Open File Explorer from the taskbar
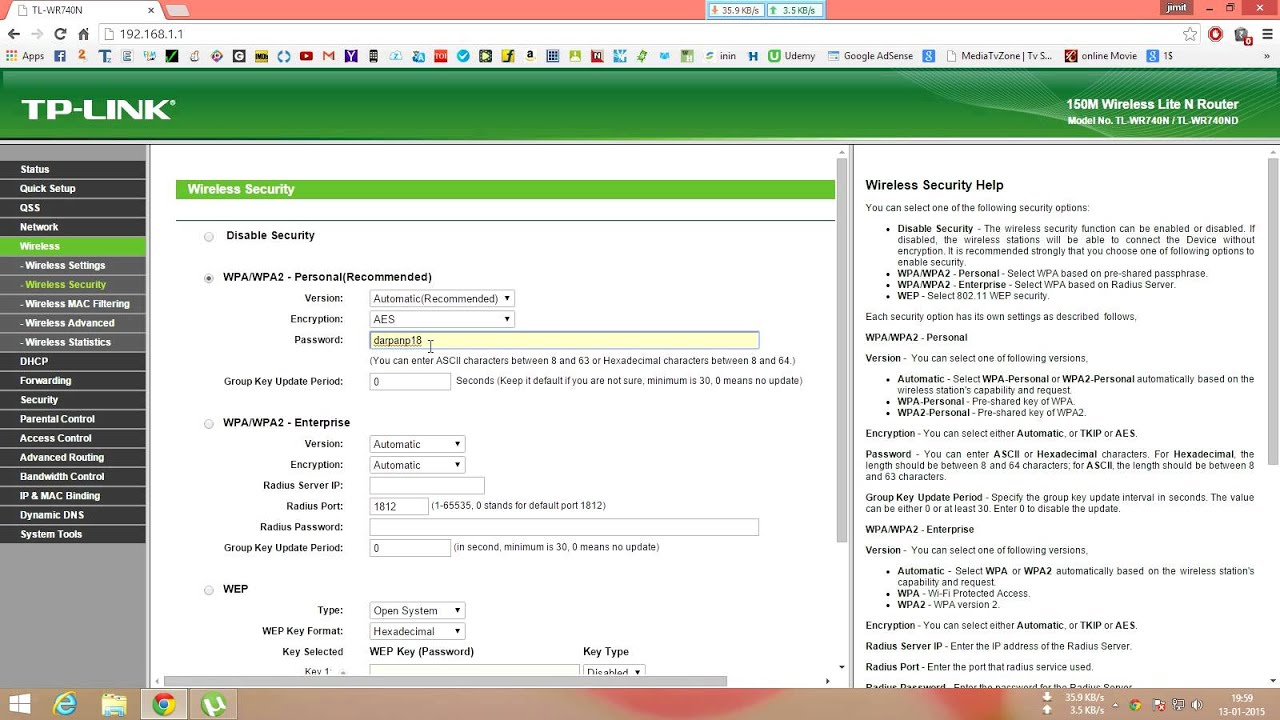This screenshot has width=1280, height=720. [114, 704]
